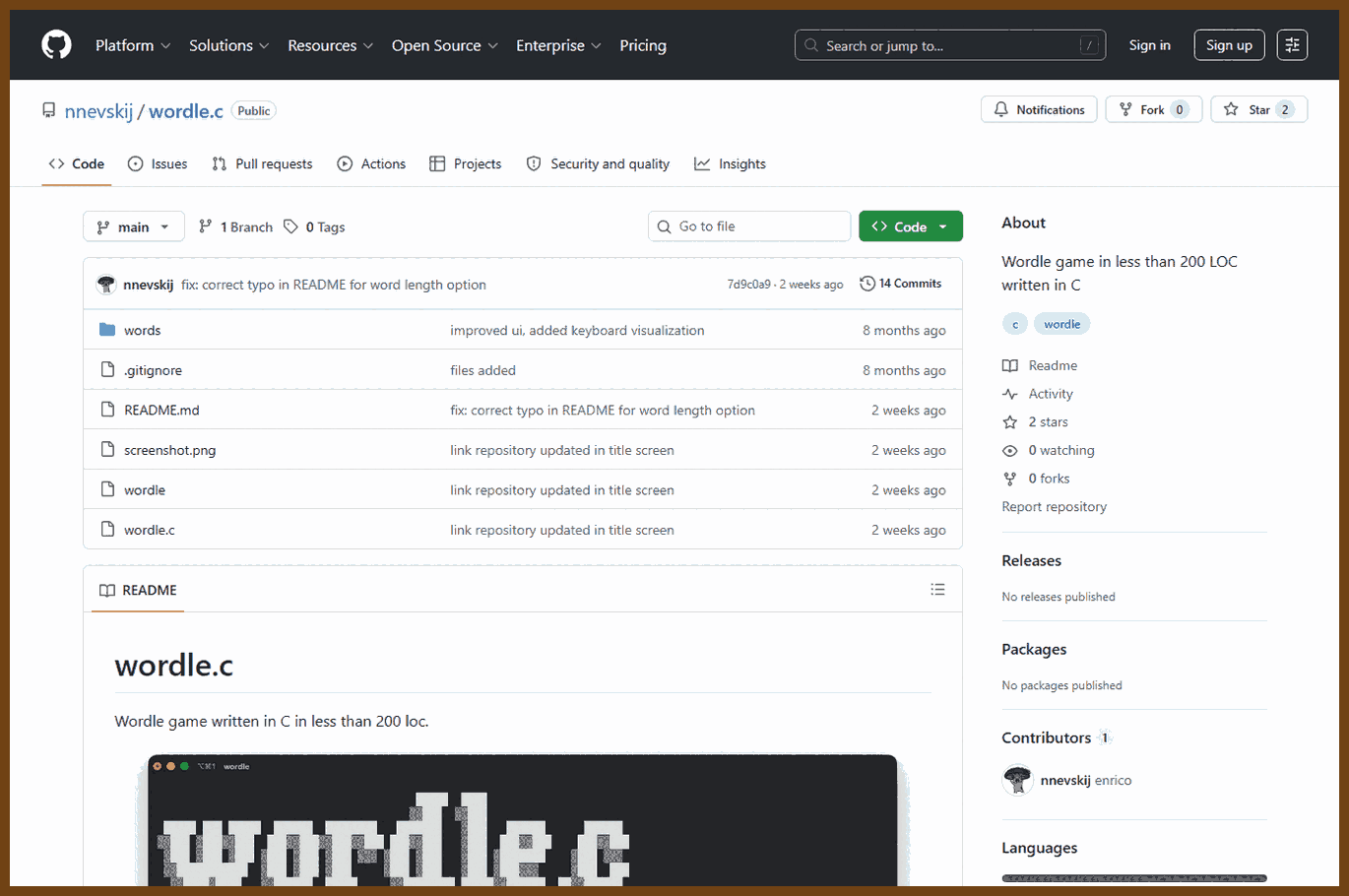Screen dimensions: 1349x896
Task: View the 0 Tags list
Action: coord(314,226)
